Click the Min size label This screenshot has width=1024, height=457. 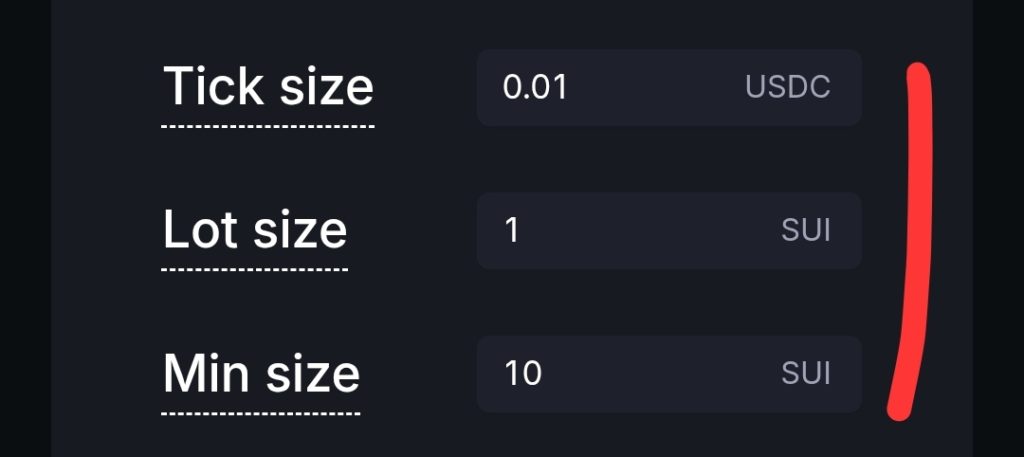pyautogui.click(x=261, y=373)
